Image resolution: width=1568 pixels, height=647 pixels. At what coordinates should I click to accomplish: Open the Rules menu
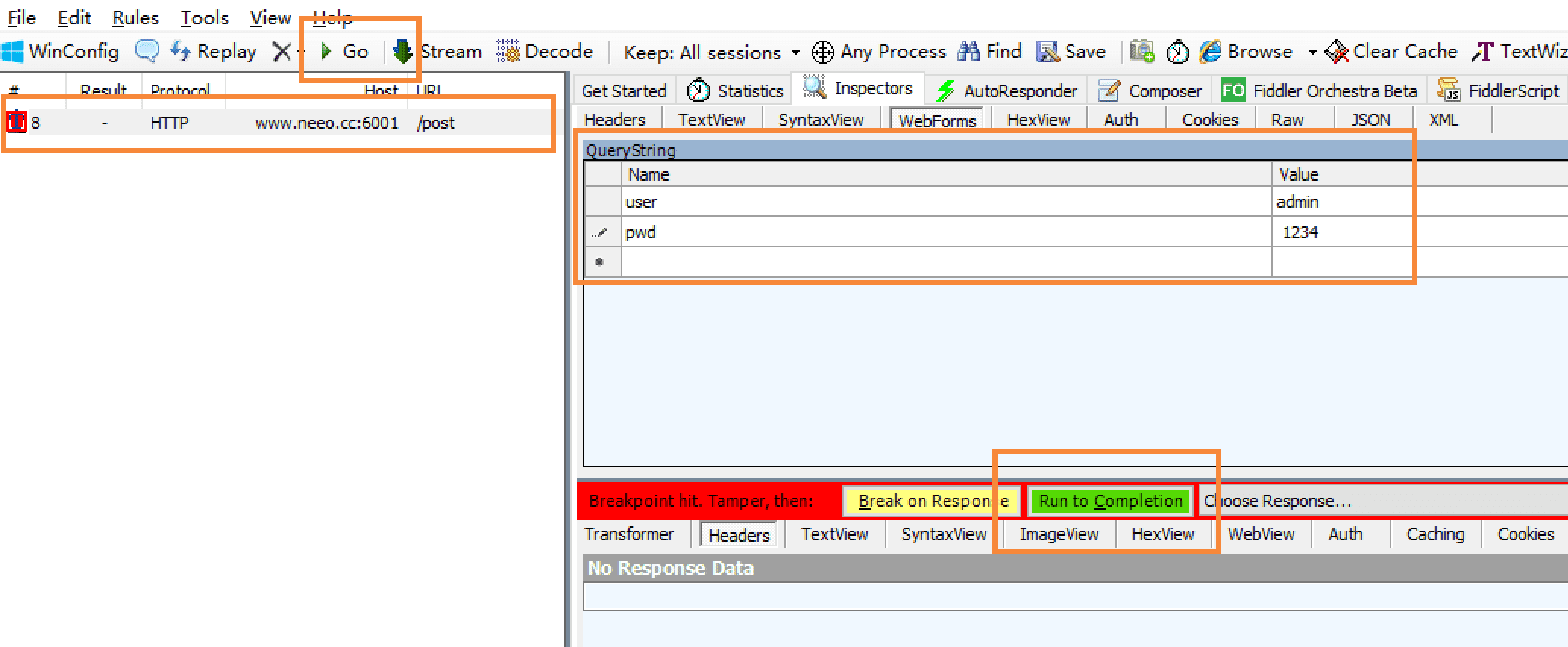click(x=135, y=17)
